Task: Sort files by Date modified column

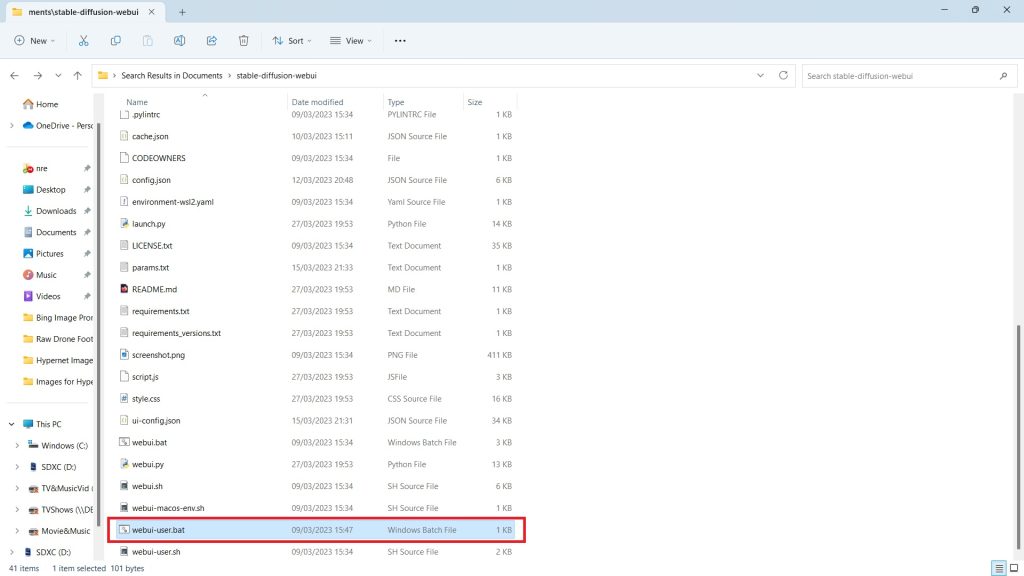Action: [317, 102]
